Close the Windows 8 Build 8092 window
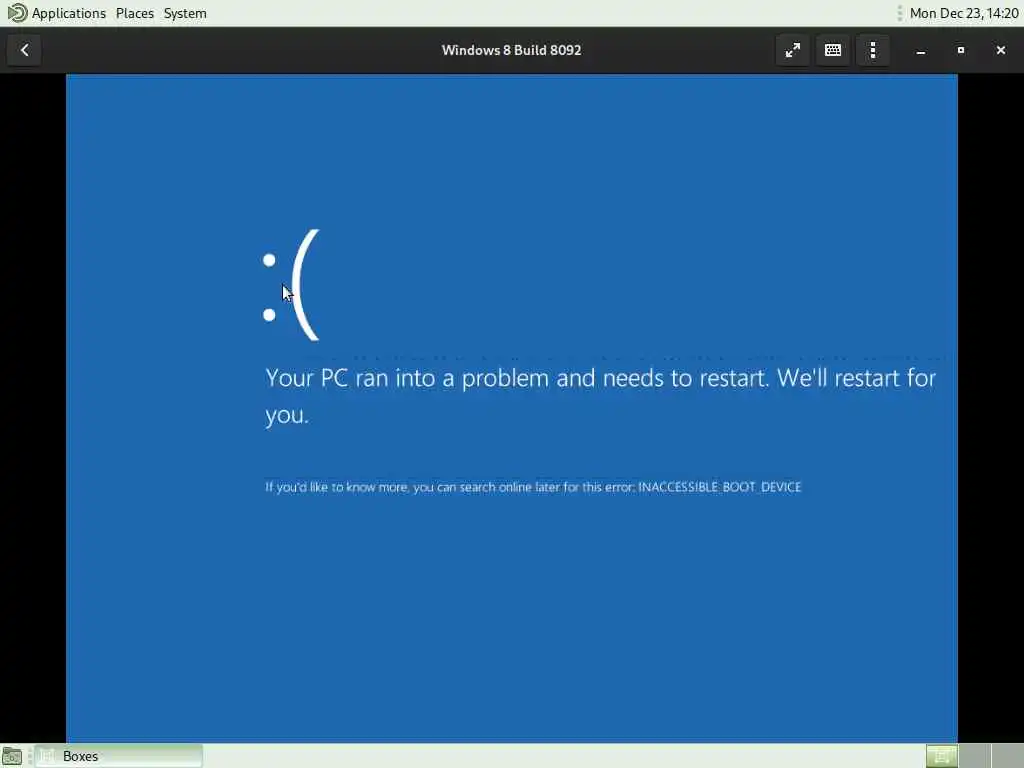The height and width of the screenshot is (768, 1024). click(x=1000, y=50)
